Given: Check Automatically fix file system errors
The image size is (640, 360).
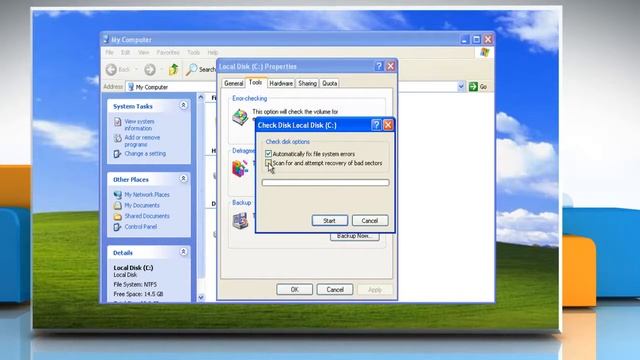Looking at the screenshot, I should (268, 154).
